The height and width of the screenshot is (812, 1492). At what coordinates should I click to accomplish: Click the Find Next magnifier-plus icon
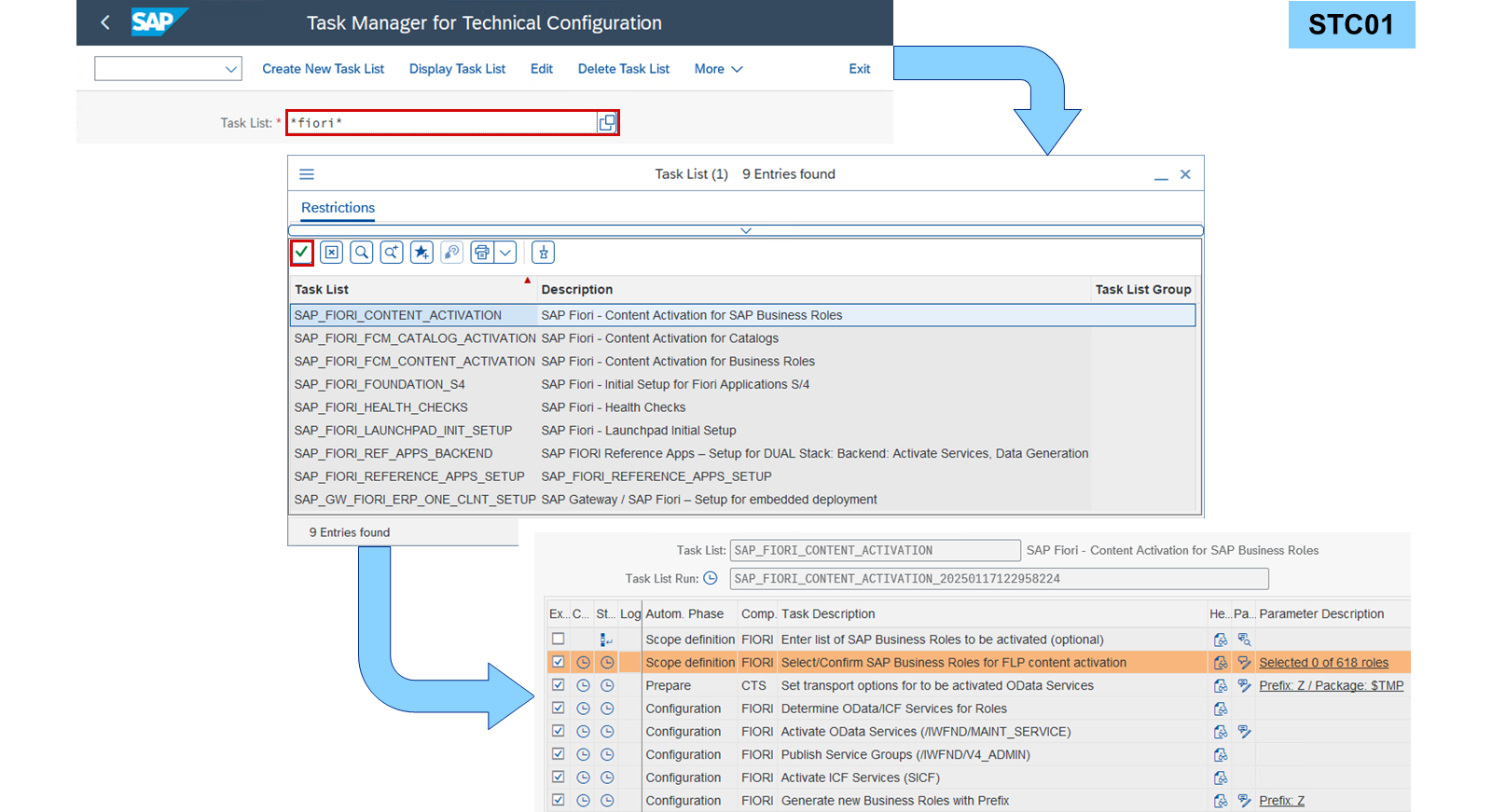392,252
